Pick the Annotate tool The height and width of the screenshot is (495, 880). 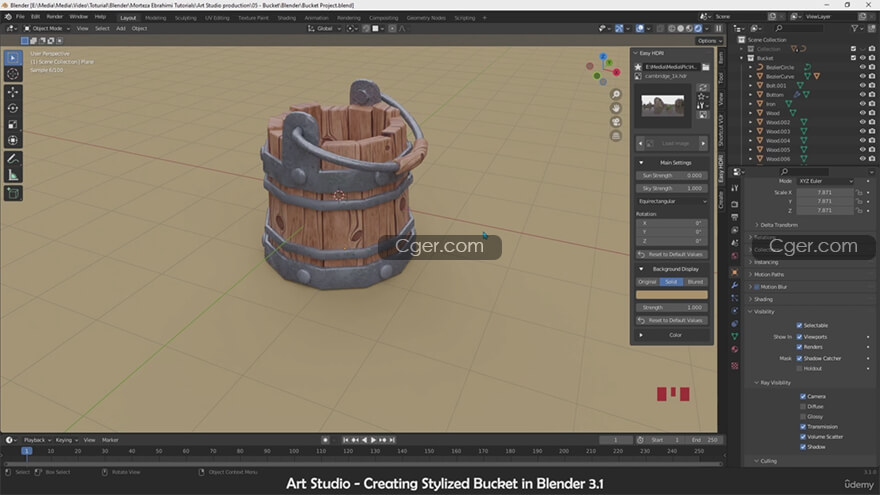coord(13,158)
